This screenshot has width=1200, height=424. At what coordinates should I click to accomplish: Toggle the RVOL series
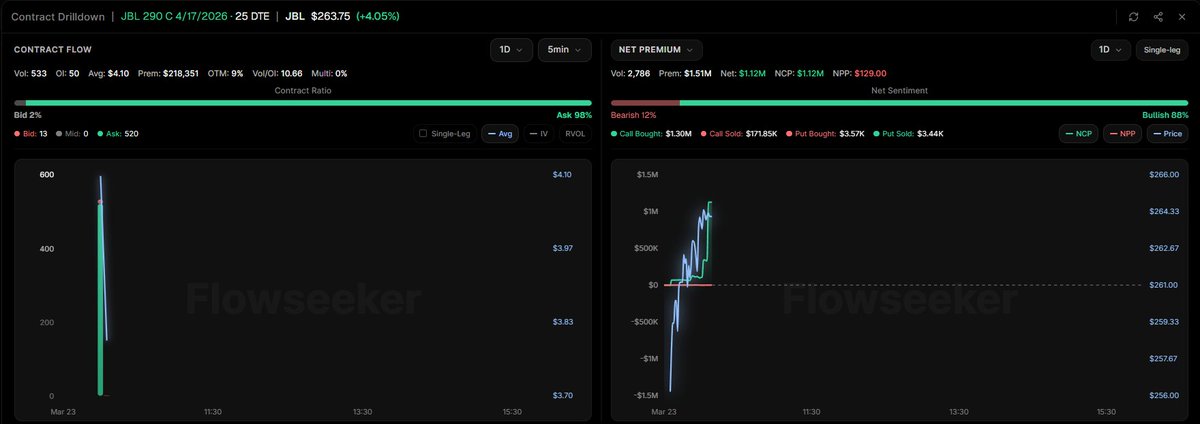pos(574,133)
